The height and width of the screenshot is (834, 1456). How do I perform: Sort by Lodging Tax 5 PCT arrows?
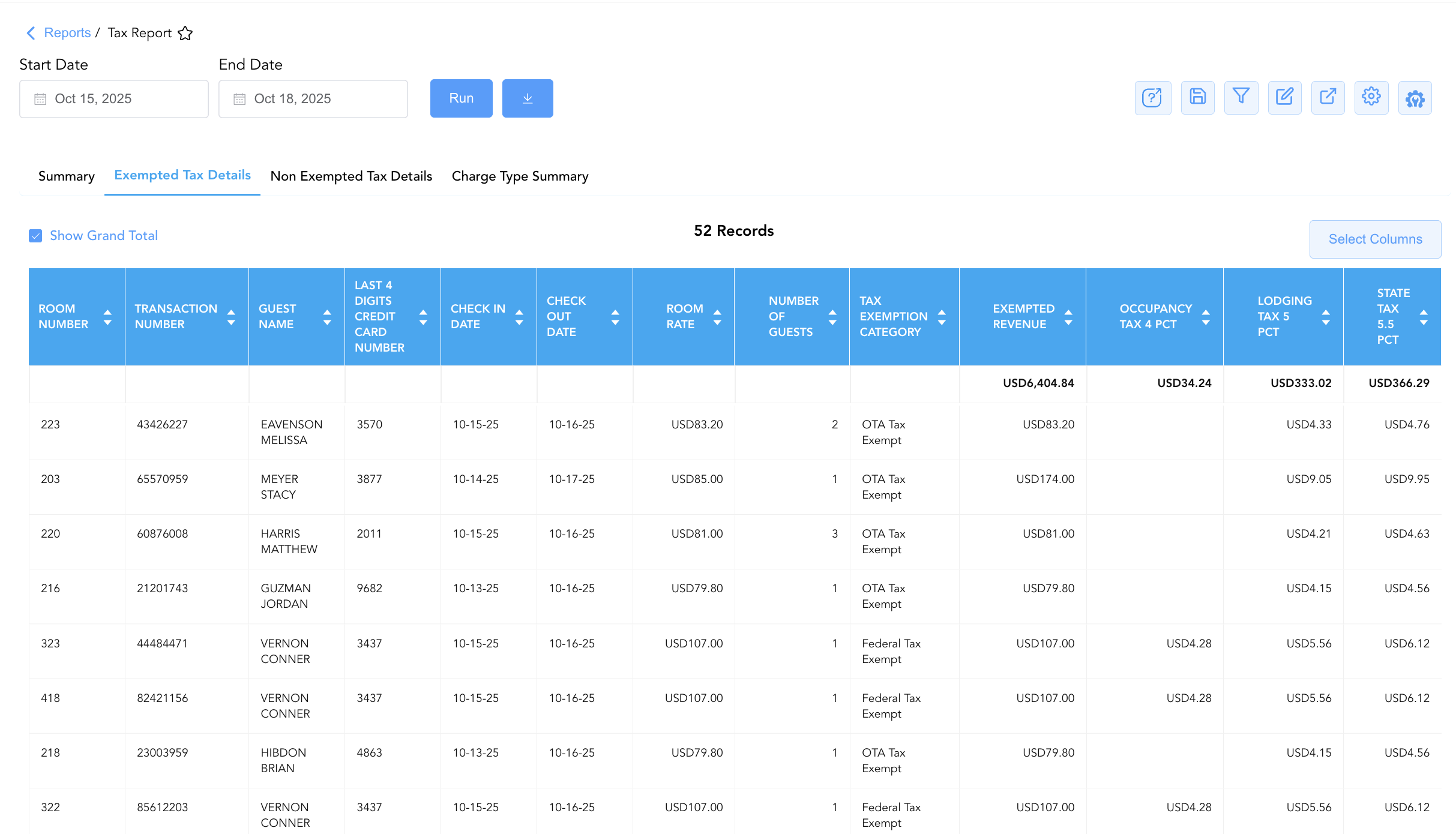(x=1326, y=317)
